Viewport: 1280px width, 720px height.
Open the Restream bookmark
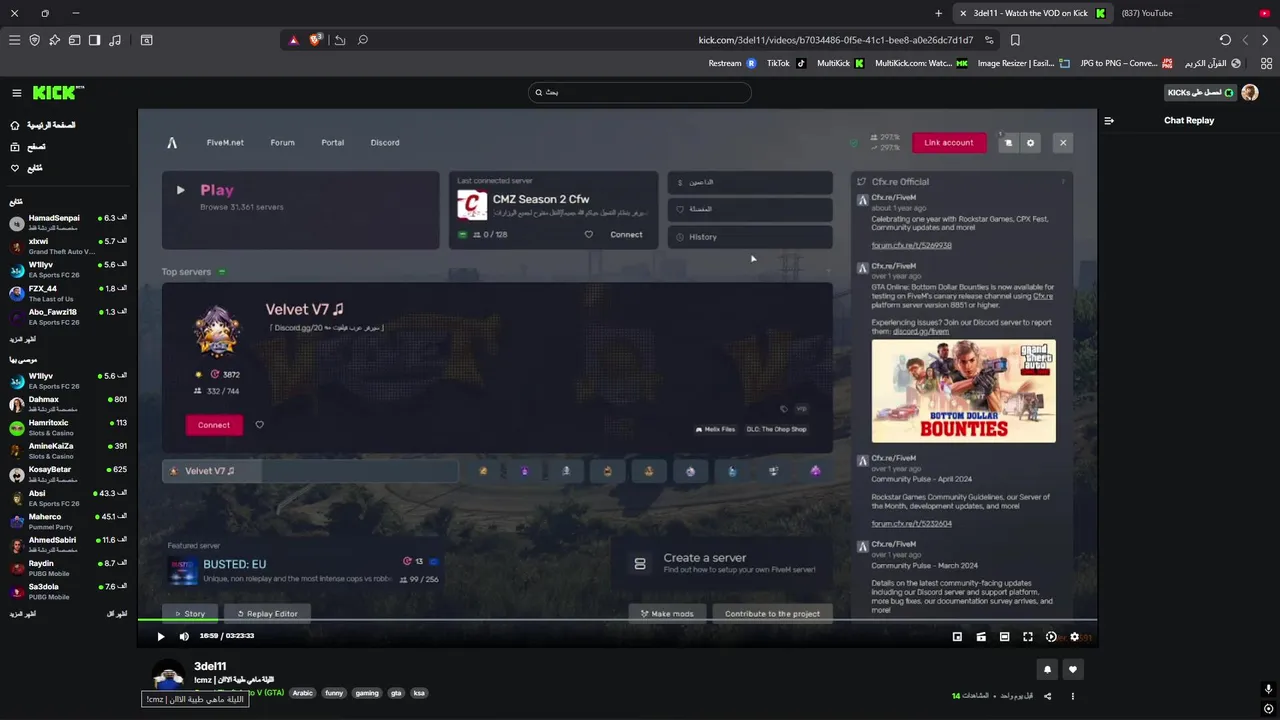click(732, 63)
